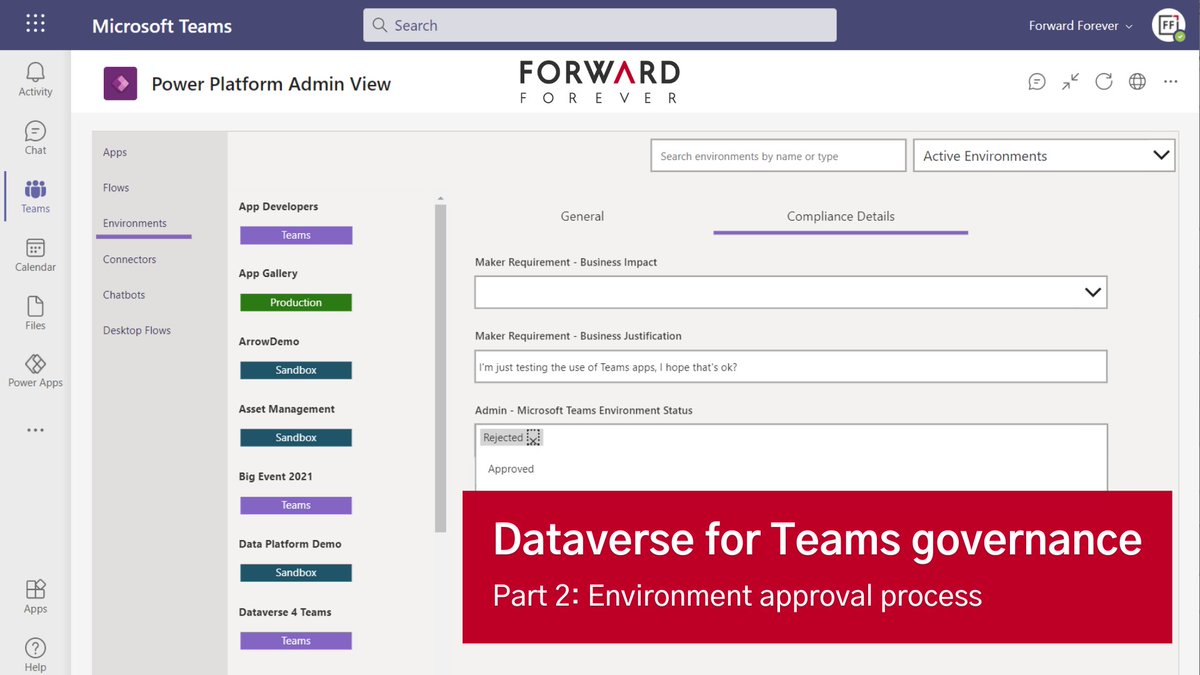Open Files in the left rail
This screenshot has height=675, width=1200.
tap(35, 313)
